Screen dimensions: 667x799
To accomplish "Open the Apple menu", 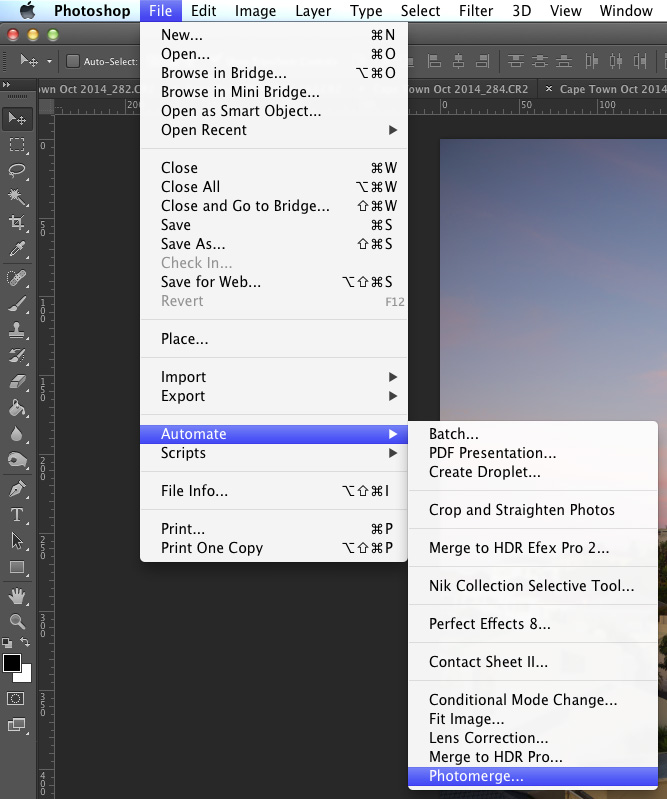I will click(x=28, y=10).
